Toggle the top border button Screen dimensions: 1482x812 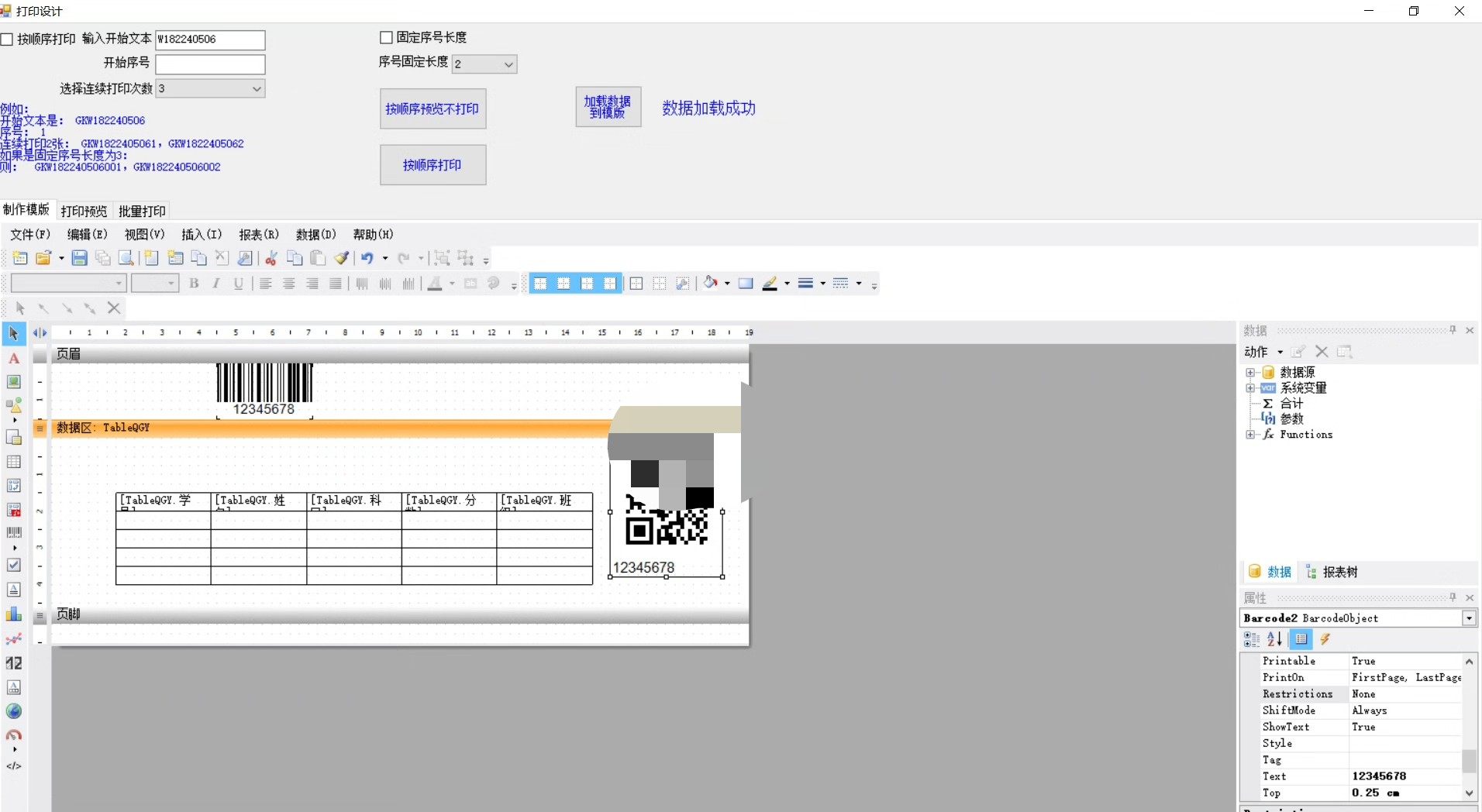pos(540,284)
